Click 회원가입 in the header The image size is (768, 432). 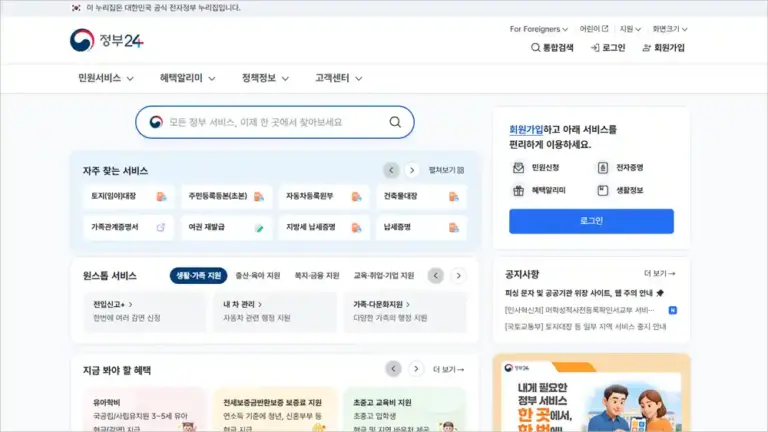(664, 48)
